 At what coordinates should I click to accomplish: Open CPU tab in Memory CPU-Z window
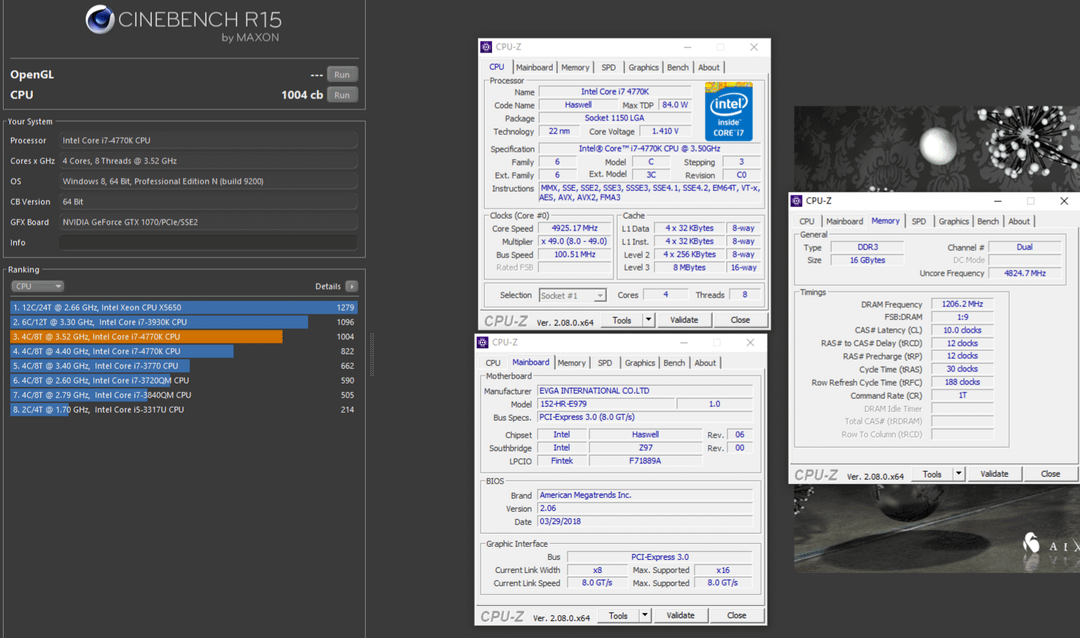807,222
